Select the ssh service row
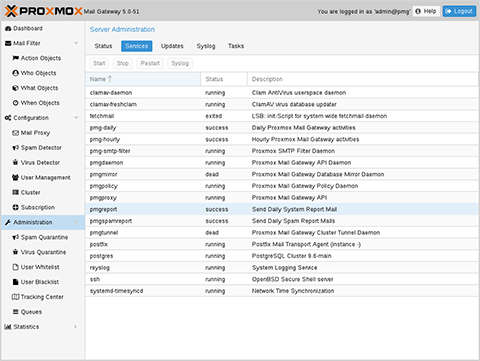 pos(282,279)
